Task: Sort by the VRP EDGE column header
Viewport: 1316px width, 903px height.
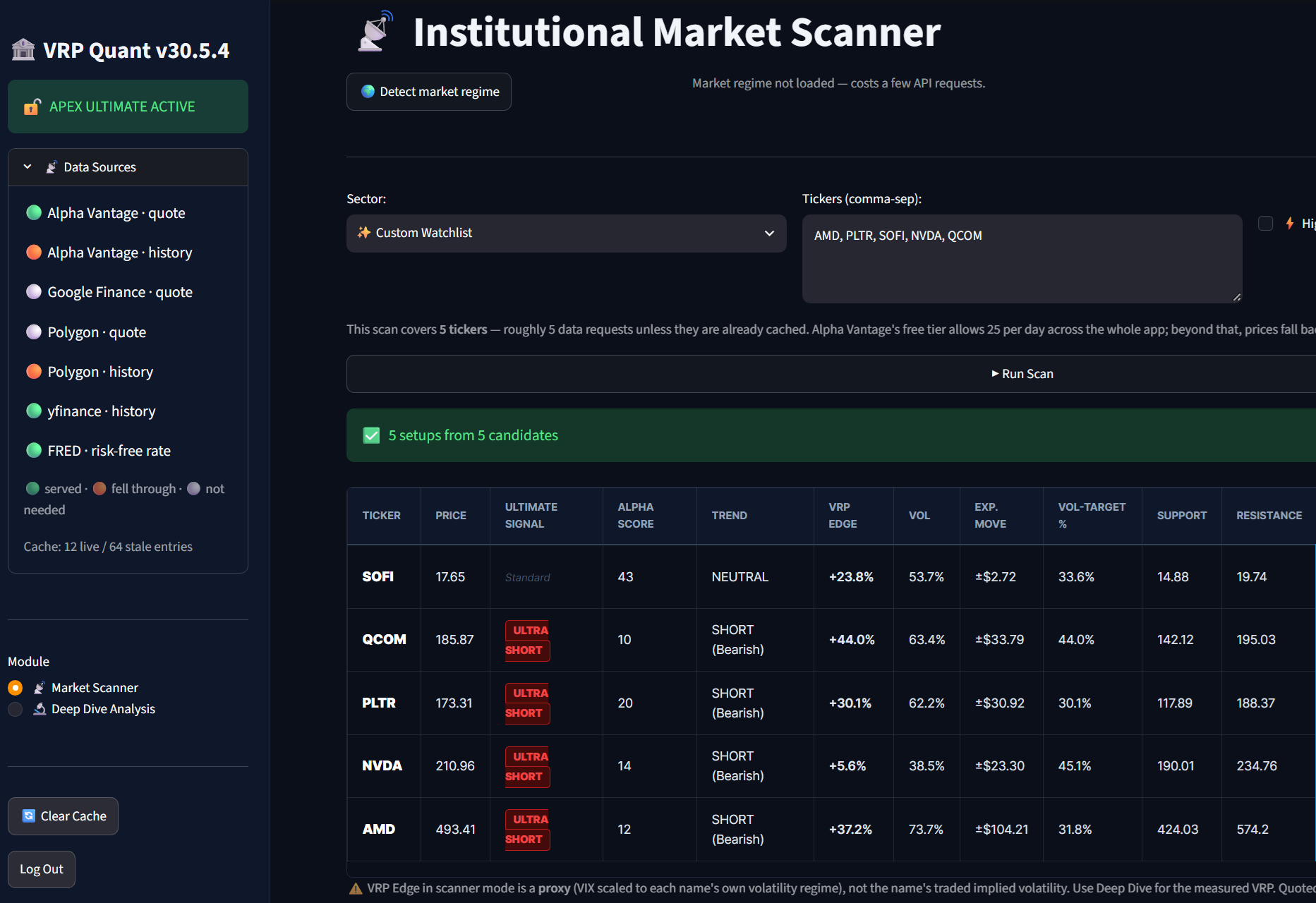Action: point(854,516)
